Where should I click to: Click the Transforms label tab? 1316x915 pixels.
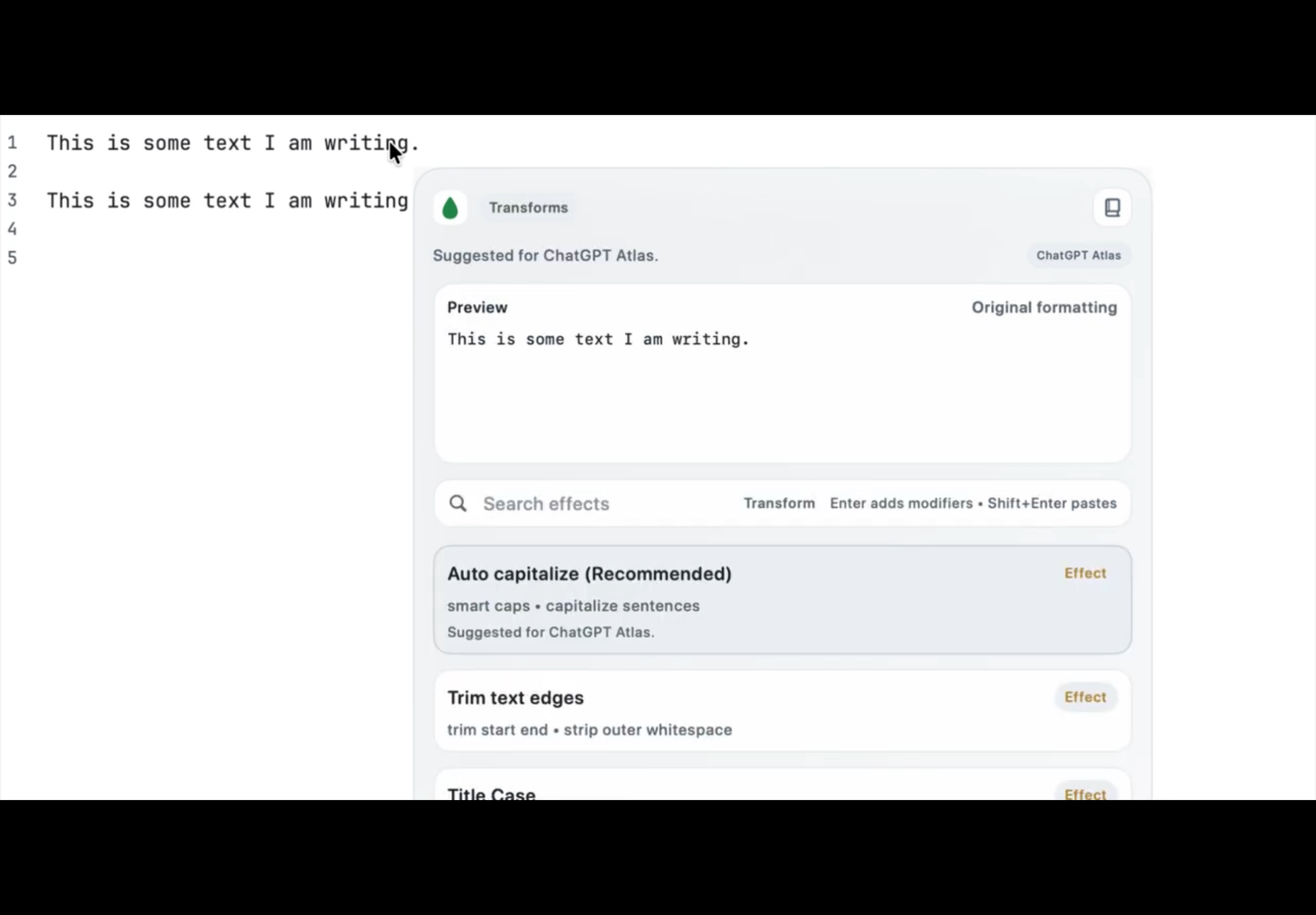[528, 208]
